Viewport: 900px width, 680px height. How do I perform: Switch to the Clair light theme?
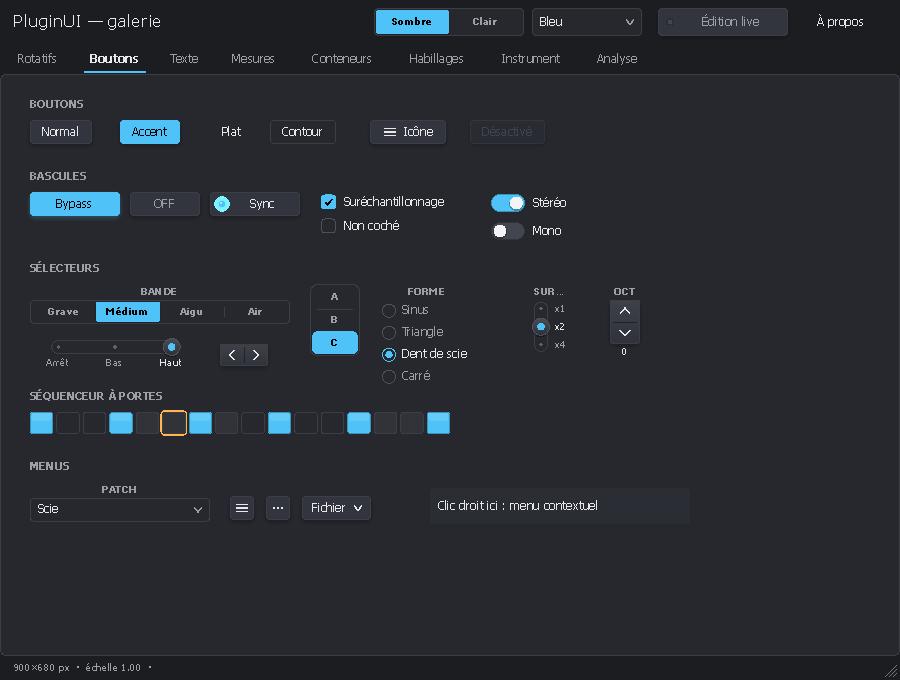(484, 22)
